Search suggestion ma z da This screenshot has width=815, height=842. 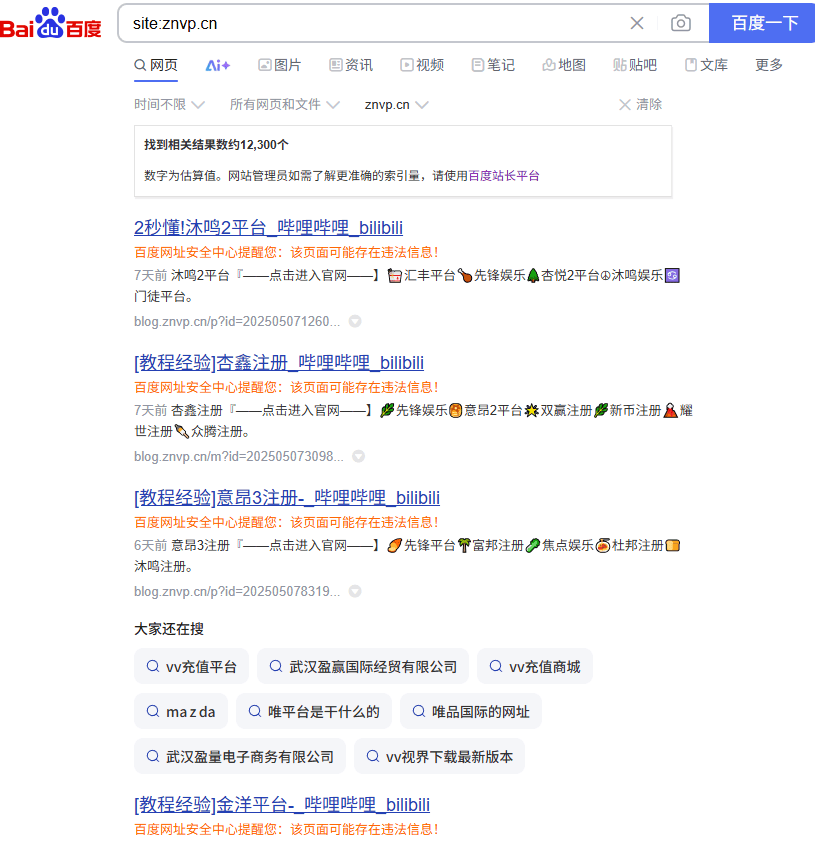(181, 712)
